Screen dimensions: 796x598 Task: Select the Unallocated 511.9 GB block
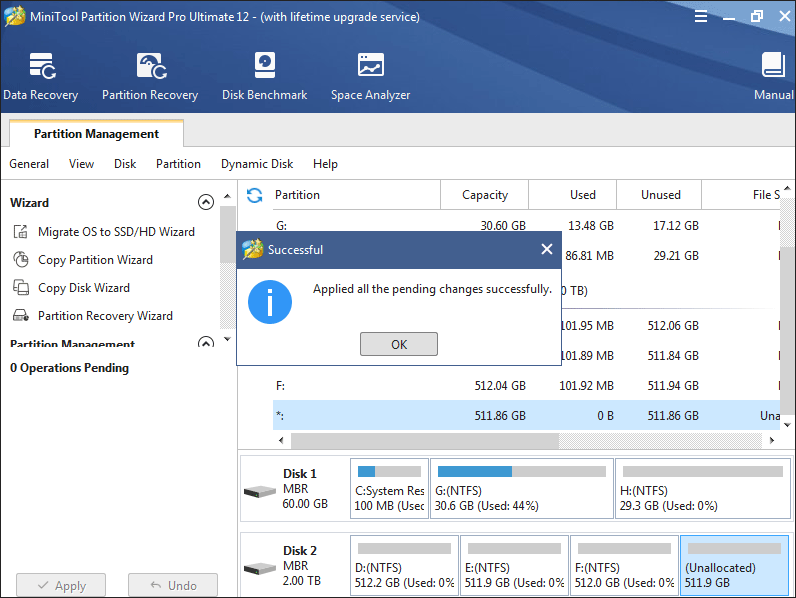pyautogui.click(x=734, y=566)
